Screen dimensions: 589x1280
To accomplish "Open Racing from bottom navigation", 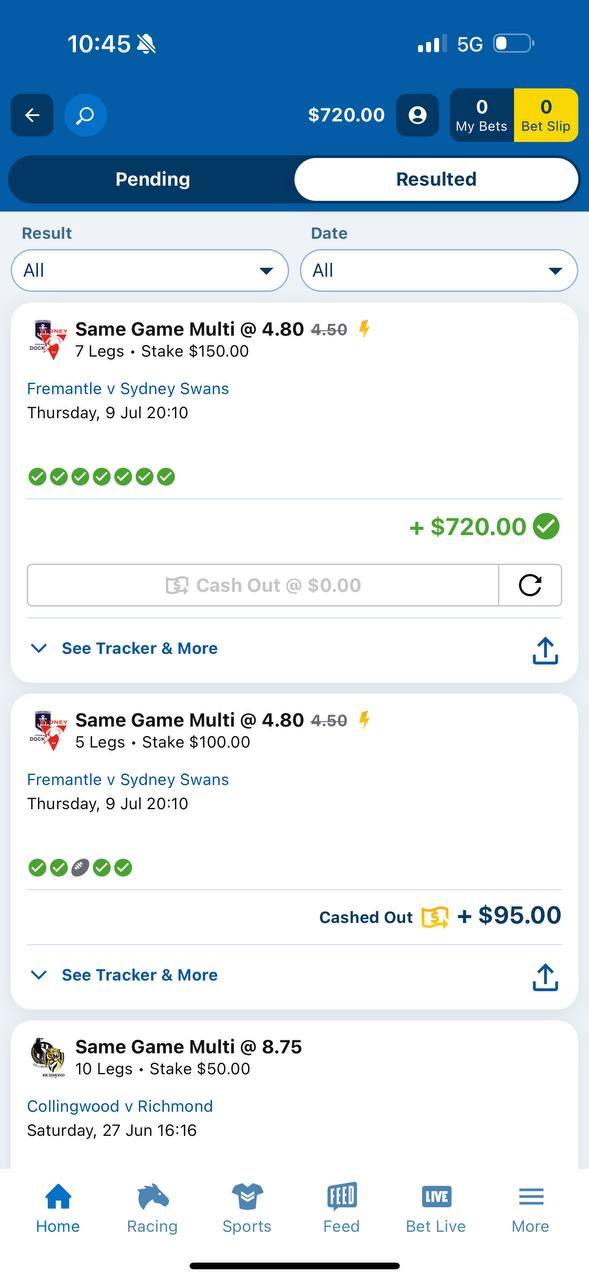I will [x=152, y=1208].
